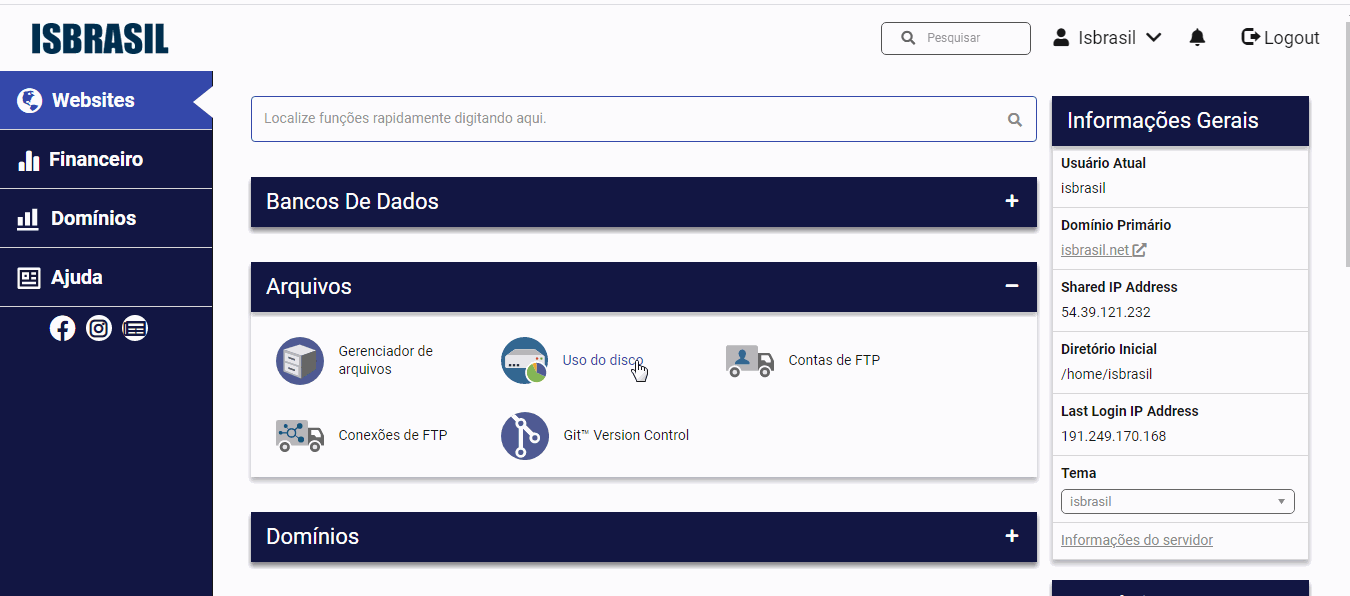Click the notification bell icon

[x=1197, y=37]
